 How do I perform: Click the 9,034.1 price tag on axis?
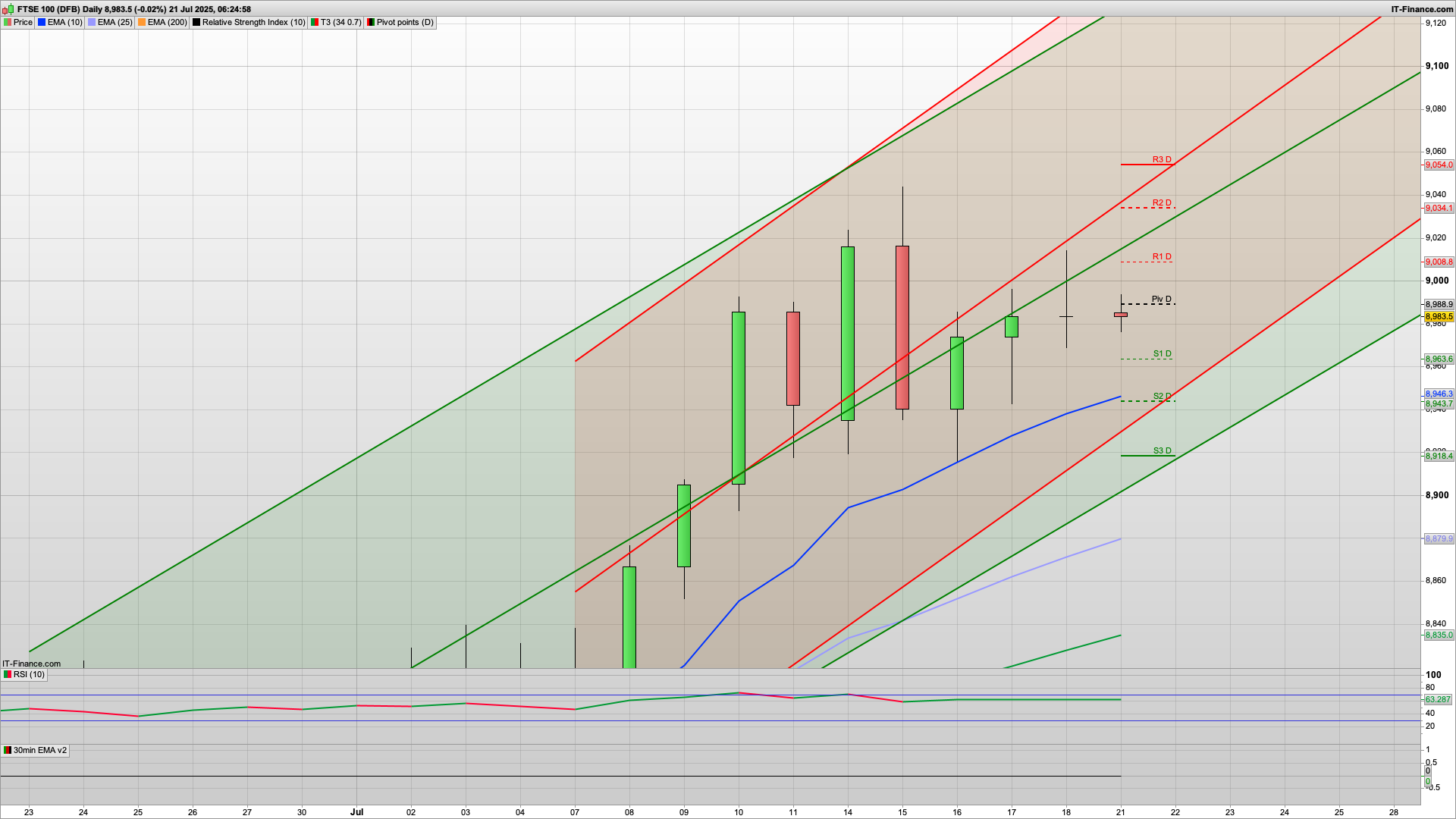(1439, 209)
